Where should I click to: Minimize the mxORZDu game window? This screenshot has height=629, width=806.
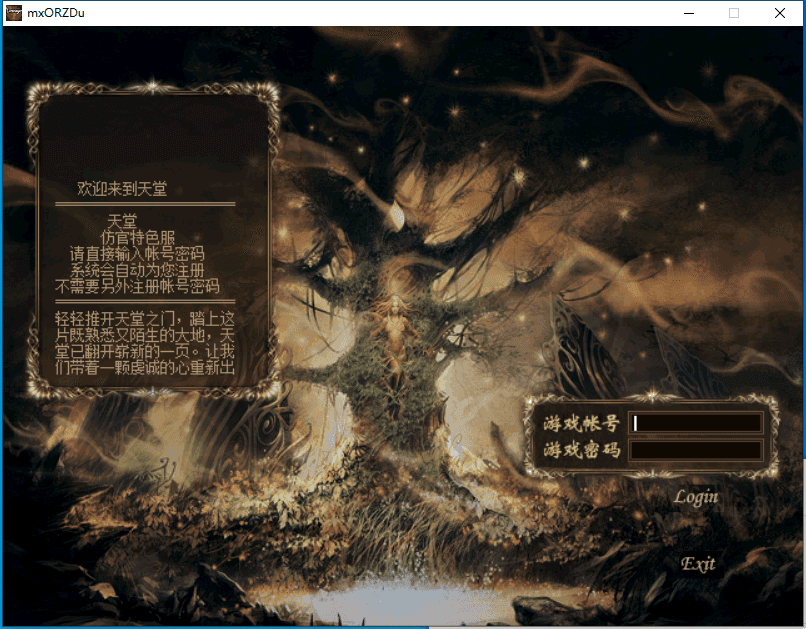tap(688, 13)
